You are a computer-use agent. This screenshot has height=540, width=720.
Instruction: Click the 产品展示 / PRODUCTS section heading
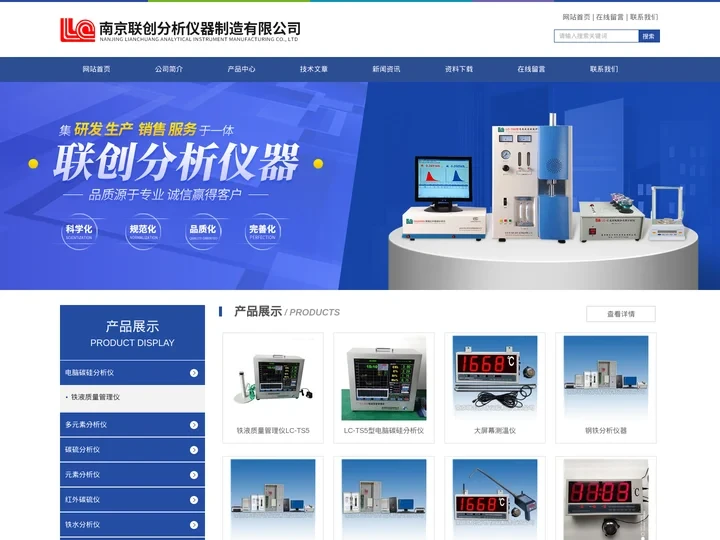pyautogui.click(x=287, y=312)
